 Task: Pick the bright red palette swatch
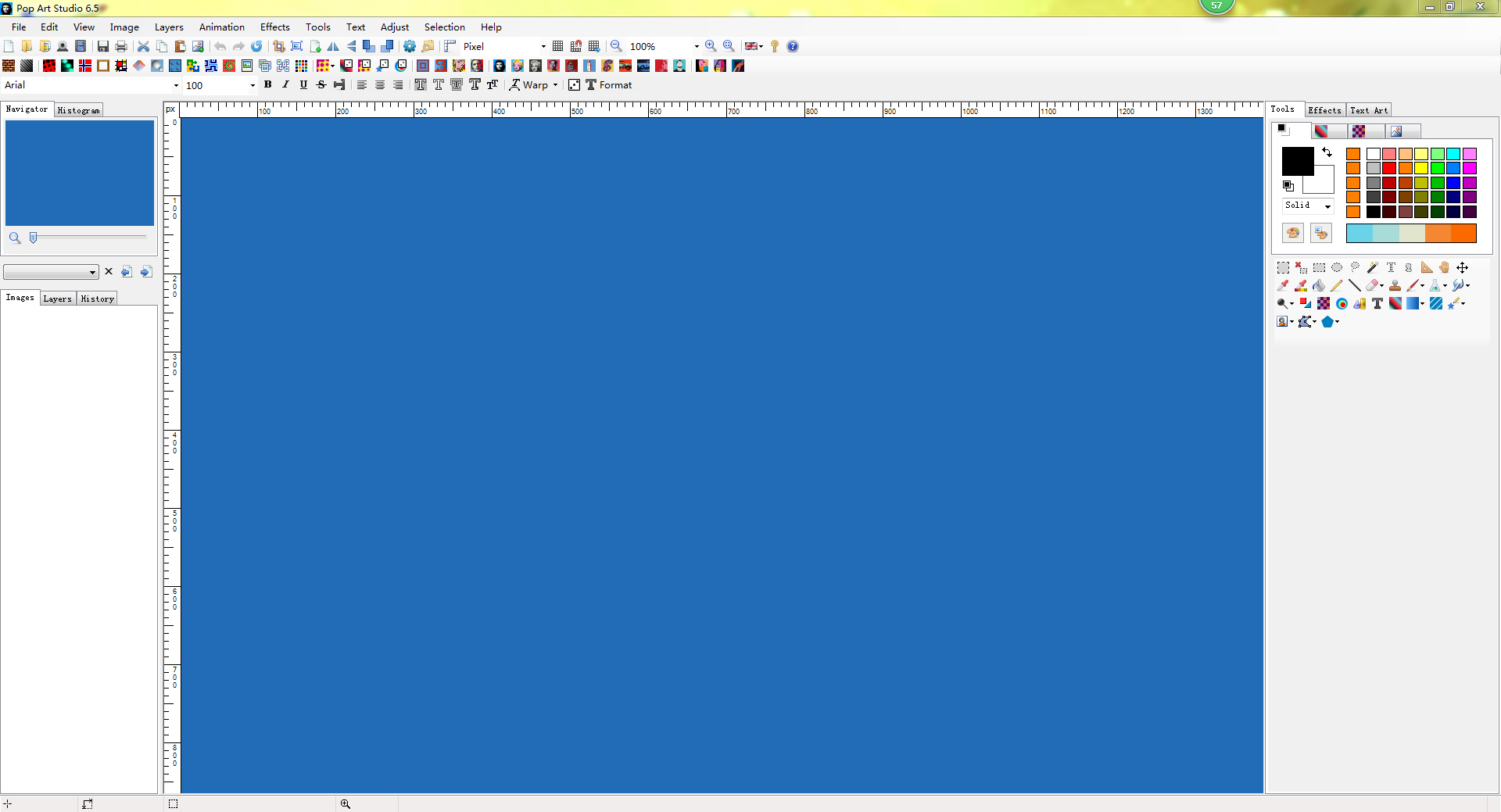tap(1389, 168)
